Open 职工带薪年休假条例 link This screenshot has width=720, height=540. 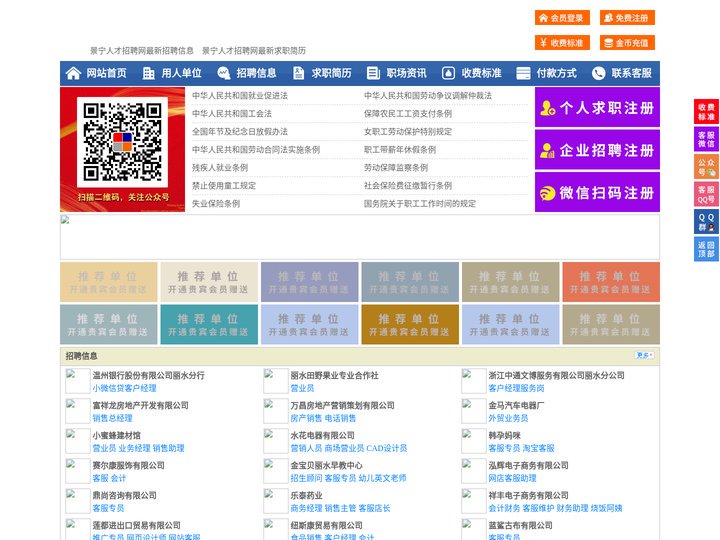pyautogui.click(x=400, y=150)
